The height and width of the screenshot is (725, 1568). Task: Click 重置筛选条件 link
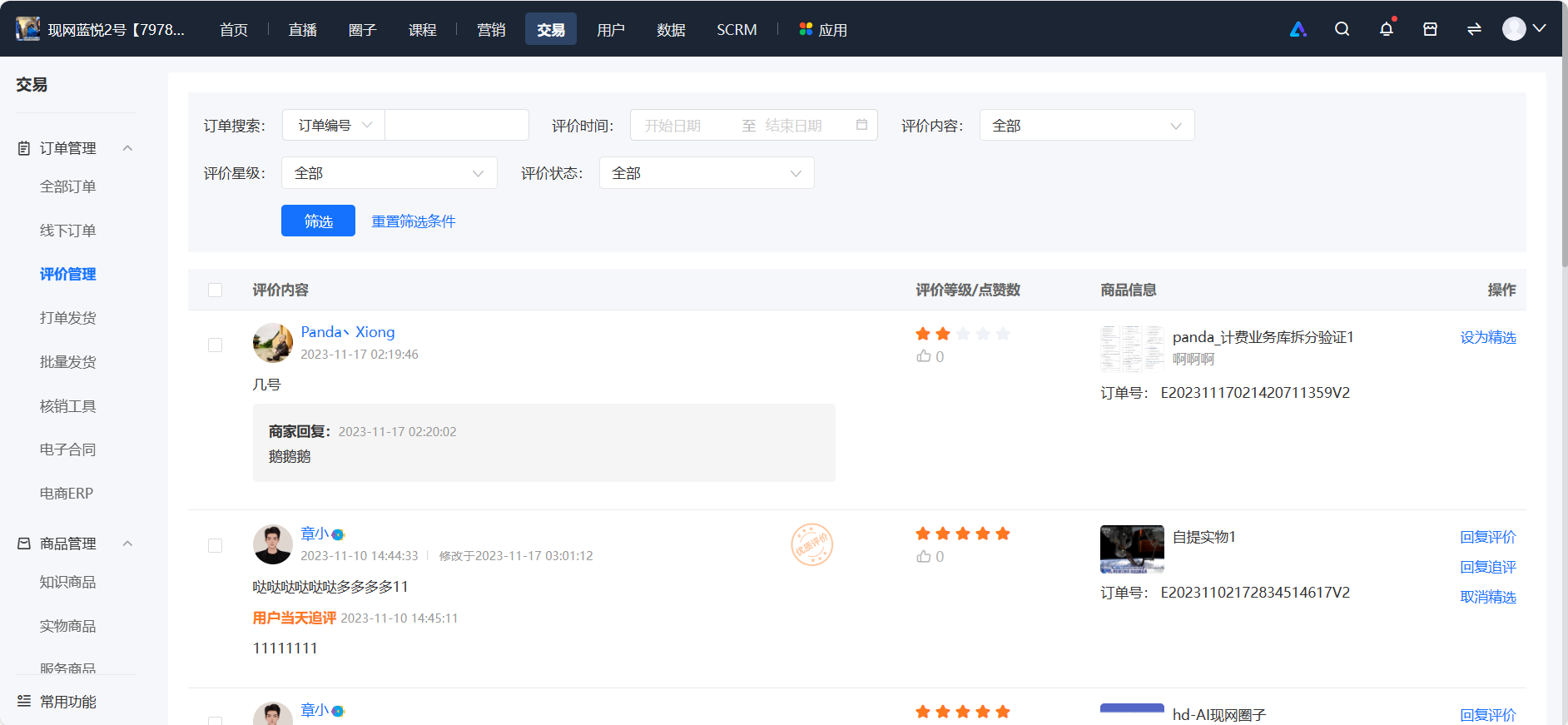[x=414, y=221]
